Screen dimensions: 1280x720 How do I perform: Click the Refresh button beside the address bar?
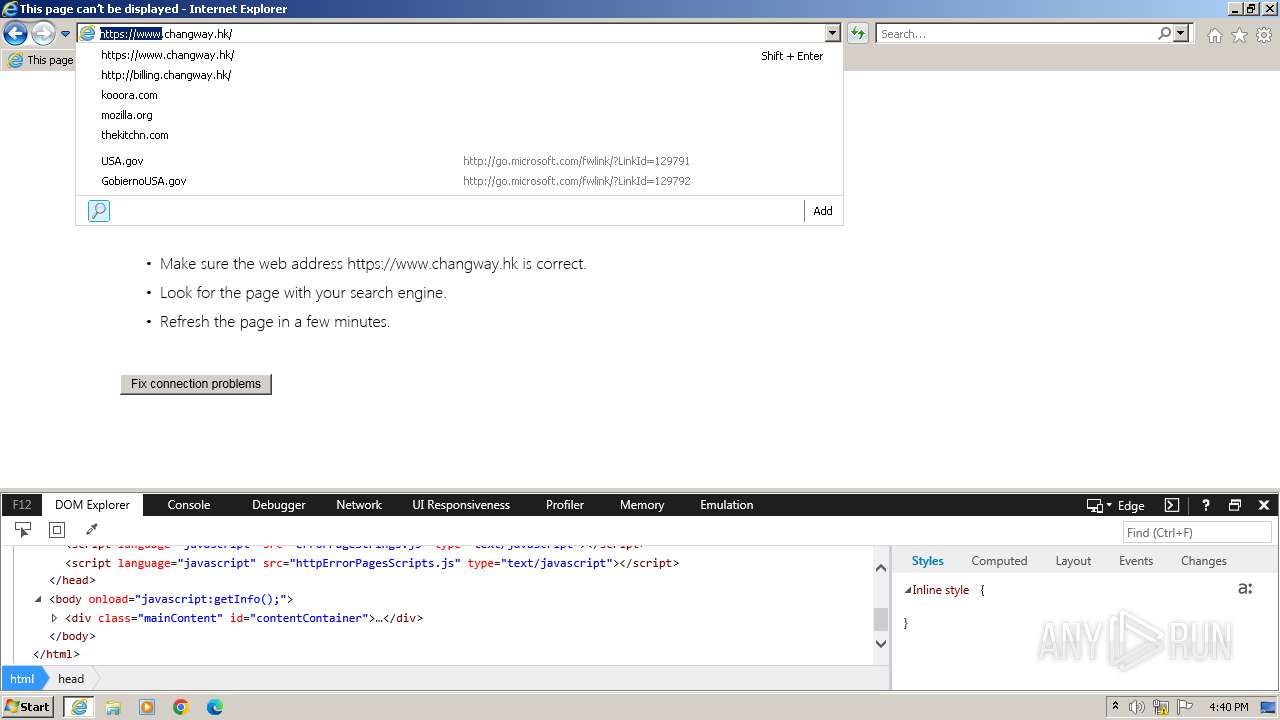click(x=858, y=33)
